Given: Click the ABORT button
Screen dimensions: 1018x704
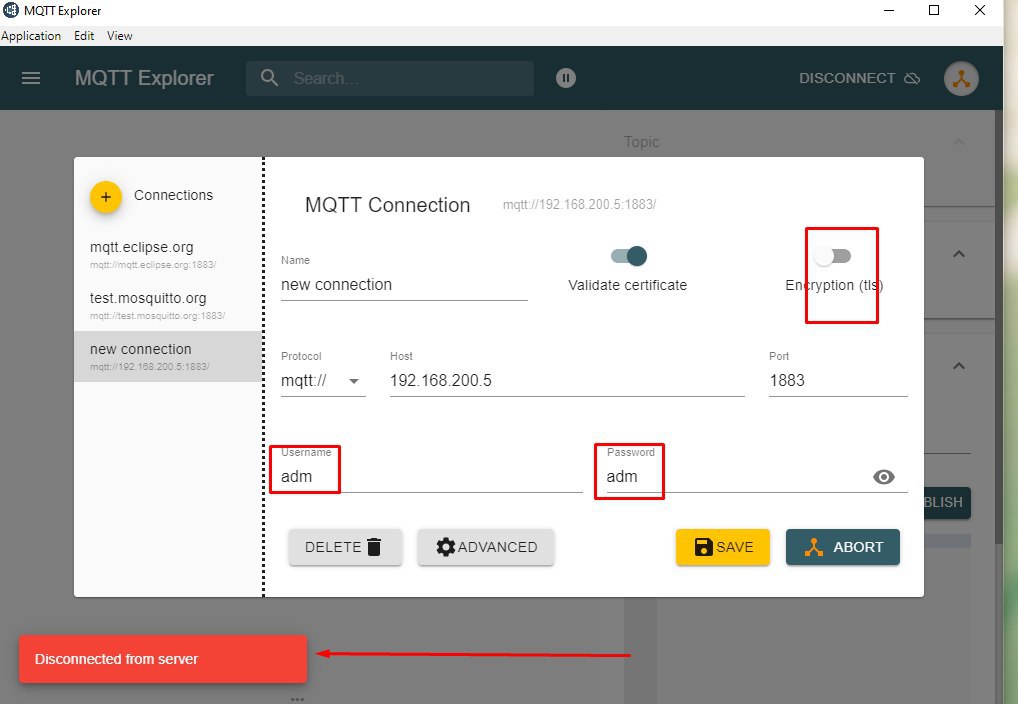Looking at the screenshot, I should (x=843, y=547).
